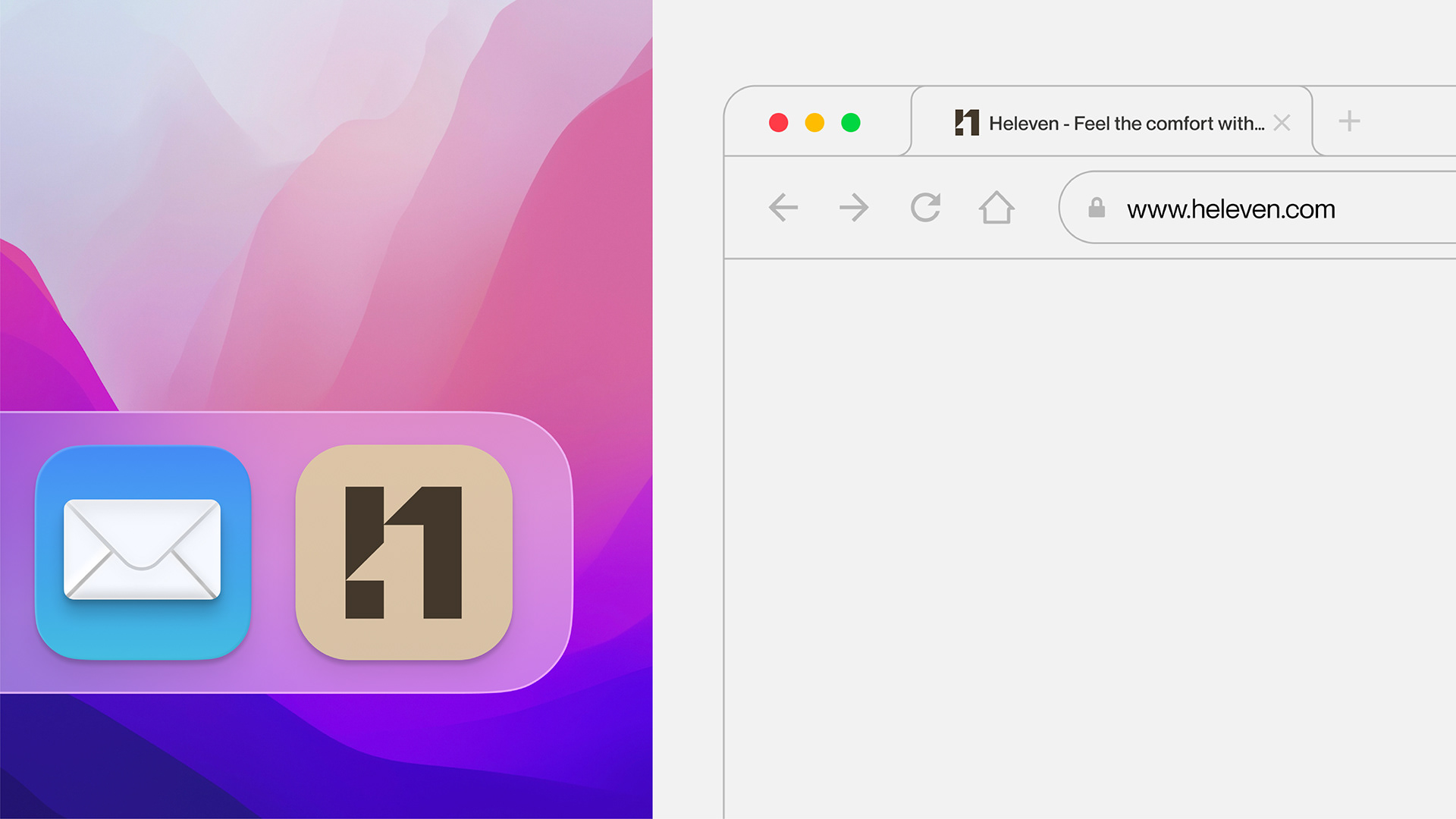Click empty dock space right of Heleven icon
The image size is (1456, 819).
pyautogui.click(x=541, y=552)
